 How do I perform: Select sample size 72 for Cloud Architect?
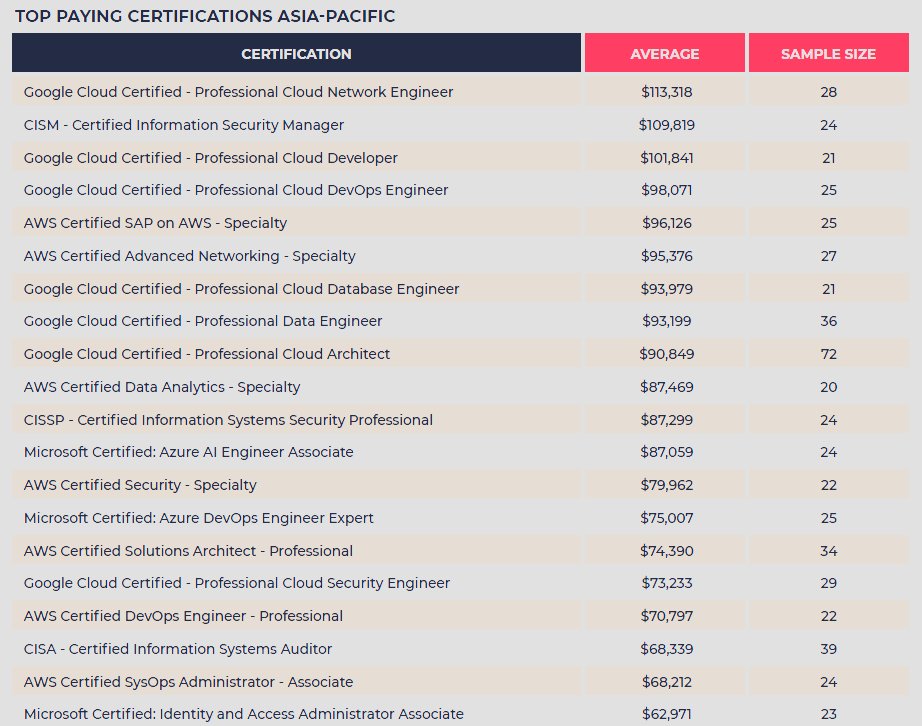[829, 354]
